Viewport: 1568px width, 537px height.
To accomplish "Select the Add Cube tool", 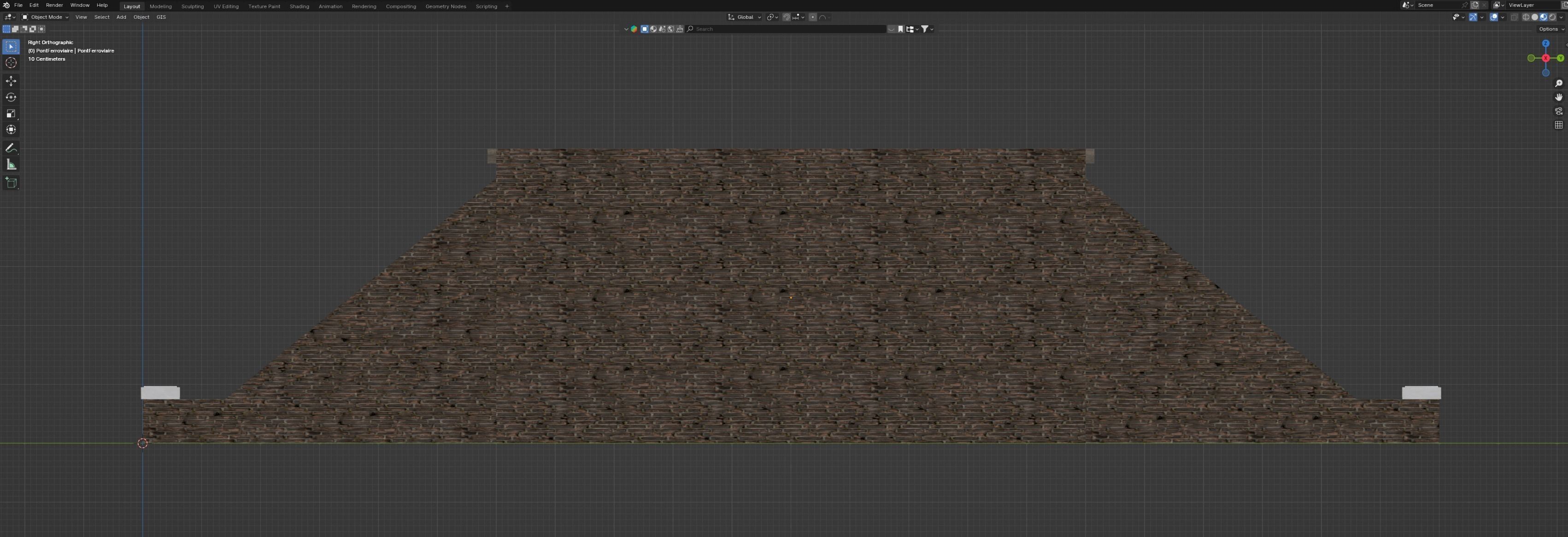I will point(11,182).
